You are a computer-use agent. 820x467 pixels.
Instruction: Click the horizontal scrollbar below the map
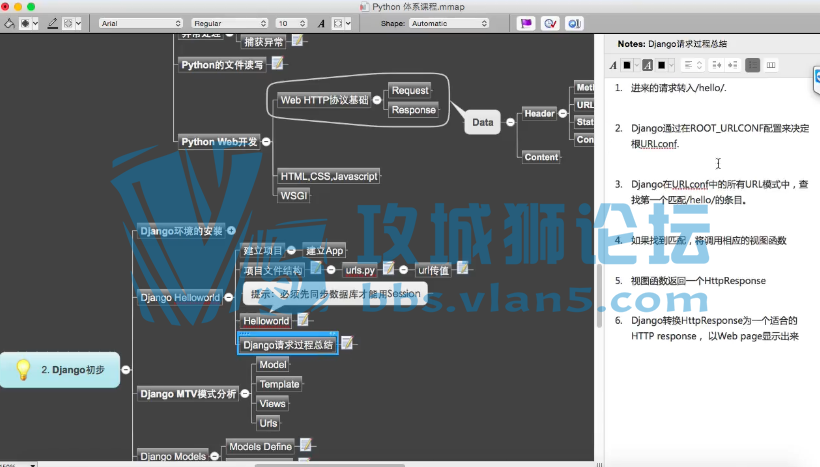329,464
